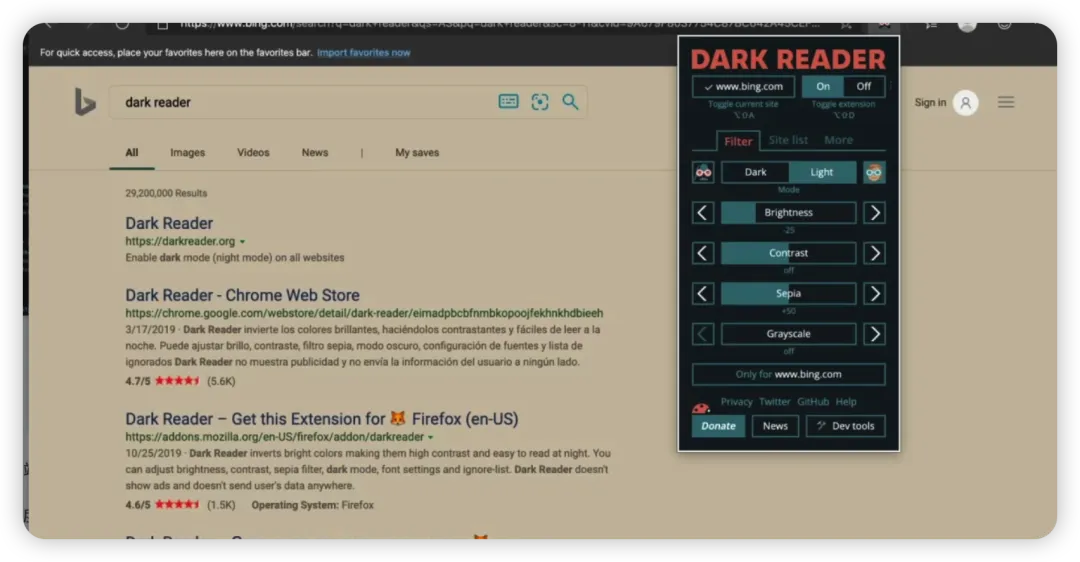Click the magnifying glass search icon

coord(570,102)
